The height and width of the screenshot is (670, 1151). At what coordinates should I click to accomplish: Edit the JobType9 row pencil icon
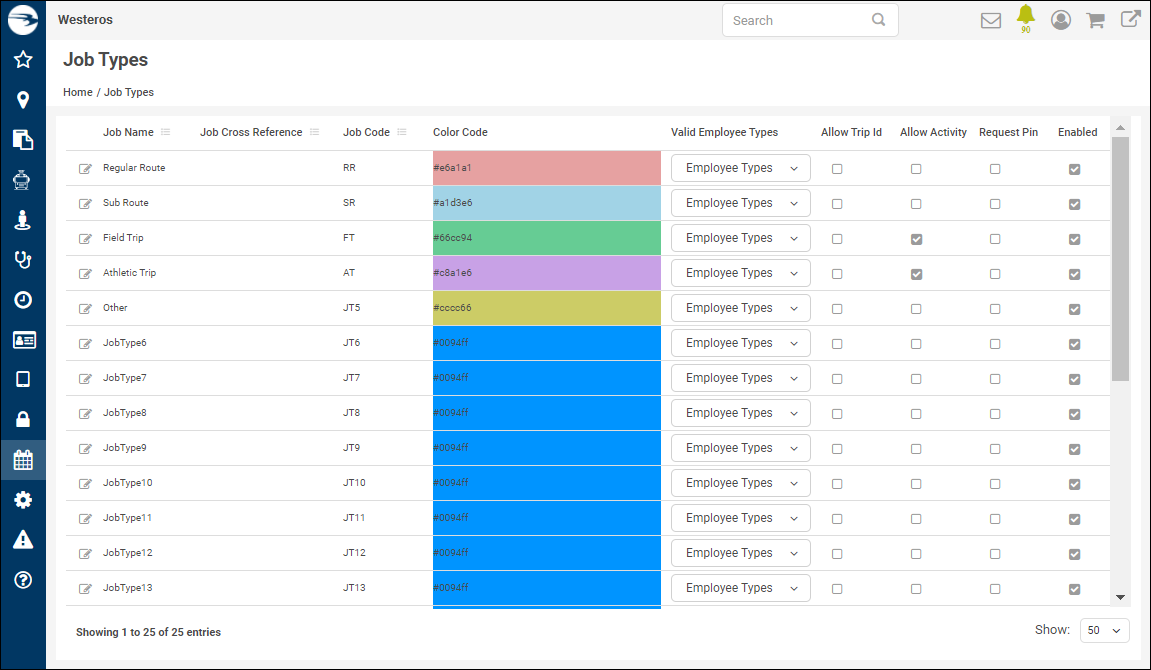click(85, 448)
